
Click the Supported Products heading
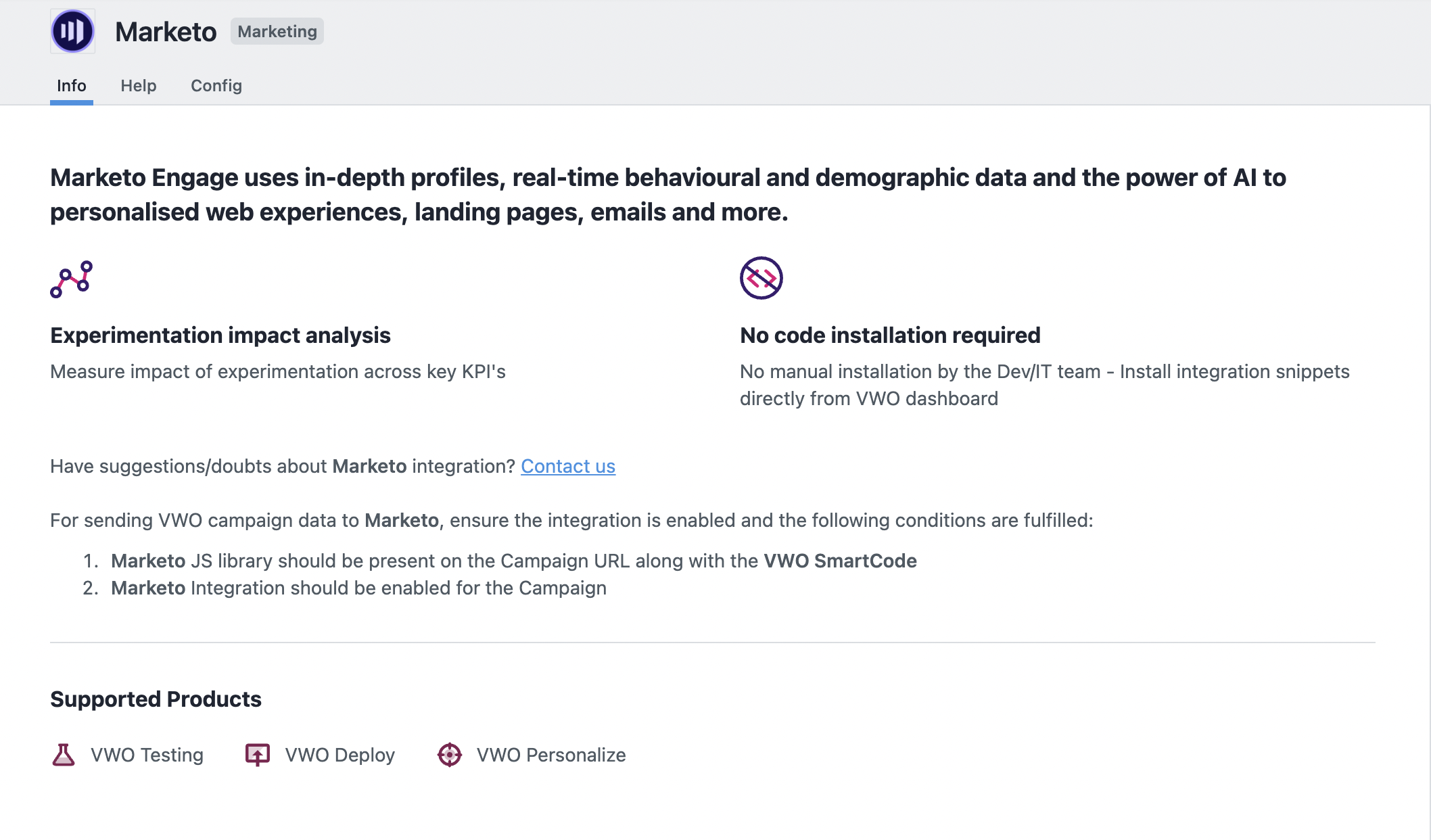point(156,699)
